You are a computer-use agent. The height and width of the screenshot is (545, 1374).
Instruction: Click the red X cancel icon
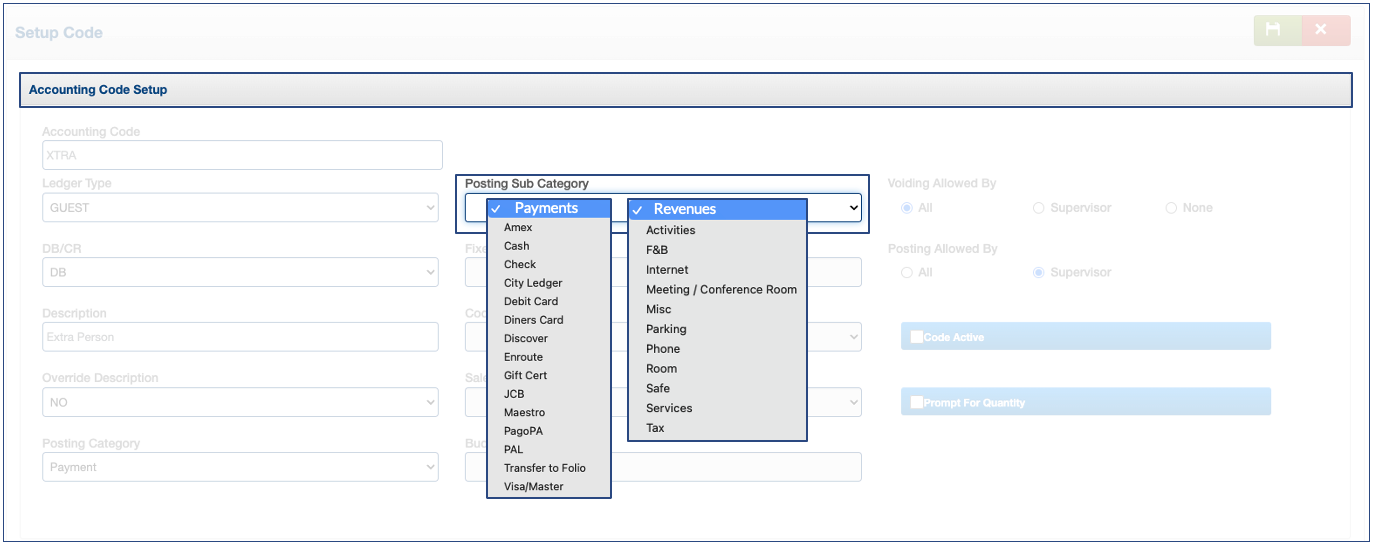pos(1322,31)
